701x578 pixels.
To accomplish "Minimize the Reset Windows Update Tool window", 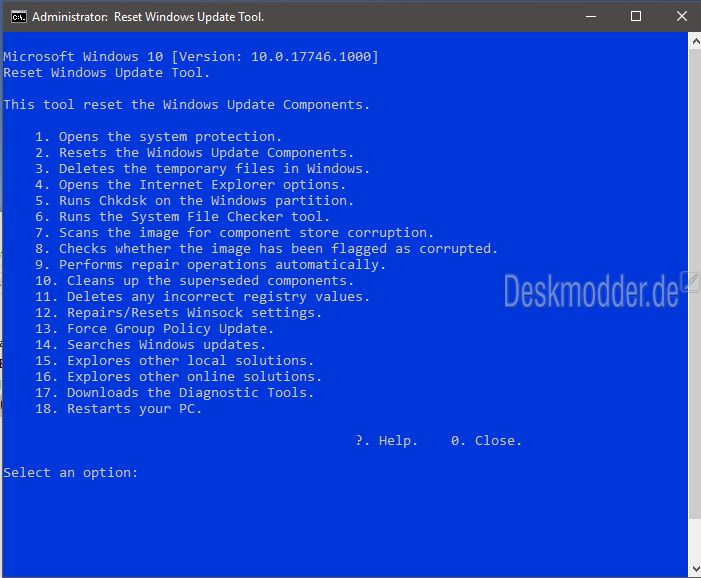I will [x=591, y=17].
